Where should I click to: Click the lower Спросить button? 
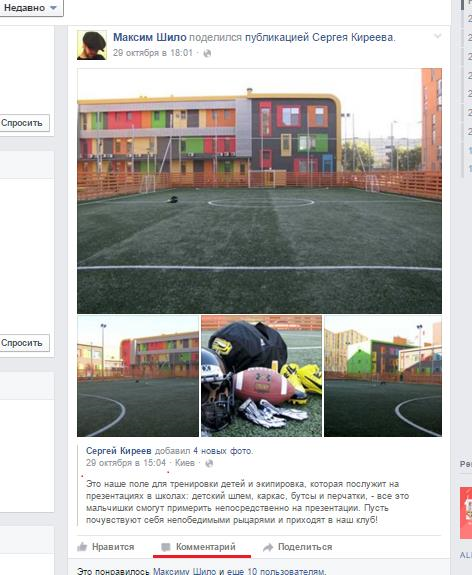pyautogui.click(x=24, y=343)
